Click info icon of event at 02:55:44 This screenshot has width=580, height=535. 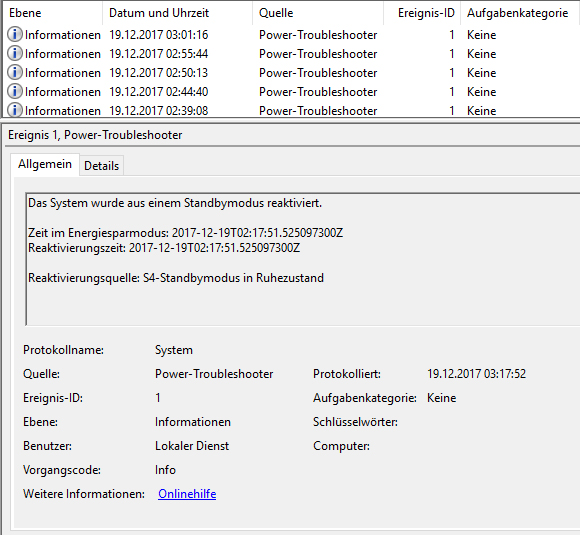[x=15, y=53]
